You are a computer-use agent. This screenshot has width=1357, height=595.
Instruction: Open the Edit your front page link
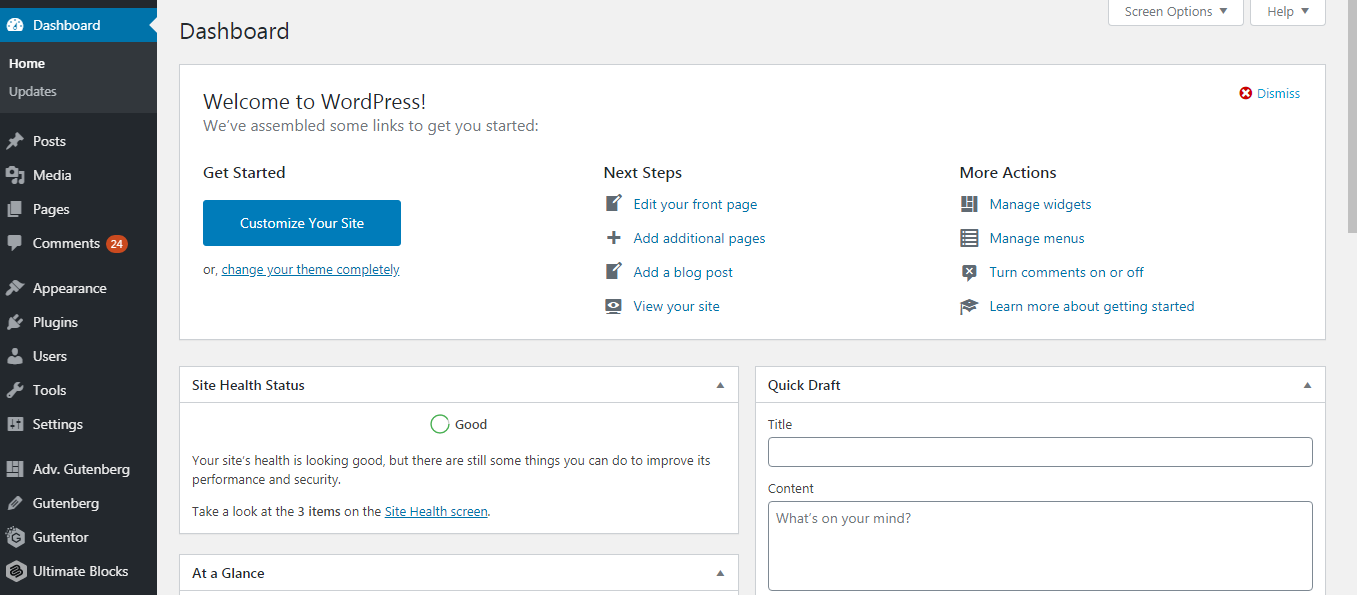click(x=695, y=204)
